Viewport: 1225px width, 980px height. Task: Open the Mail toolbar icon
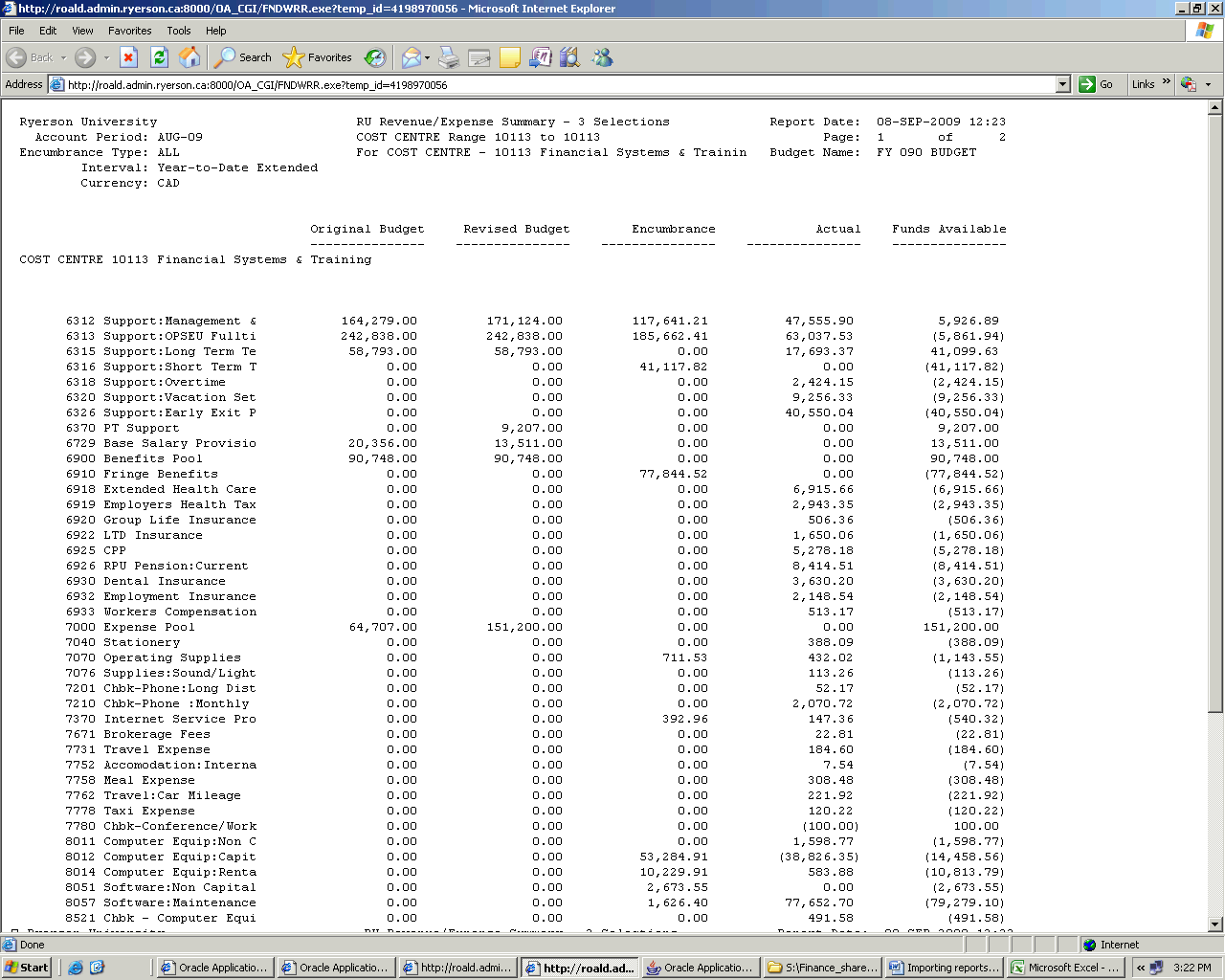tap(411, 57)
